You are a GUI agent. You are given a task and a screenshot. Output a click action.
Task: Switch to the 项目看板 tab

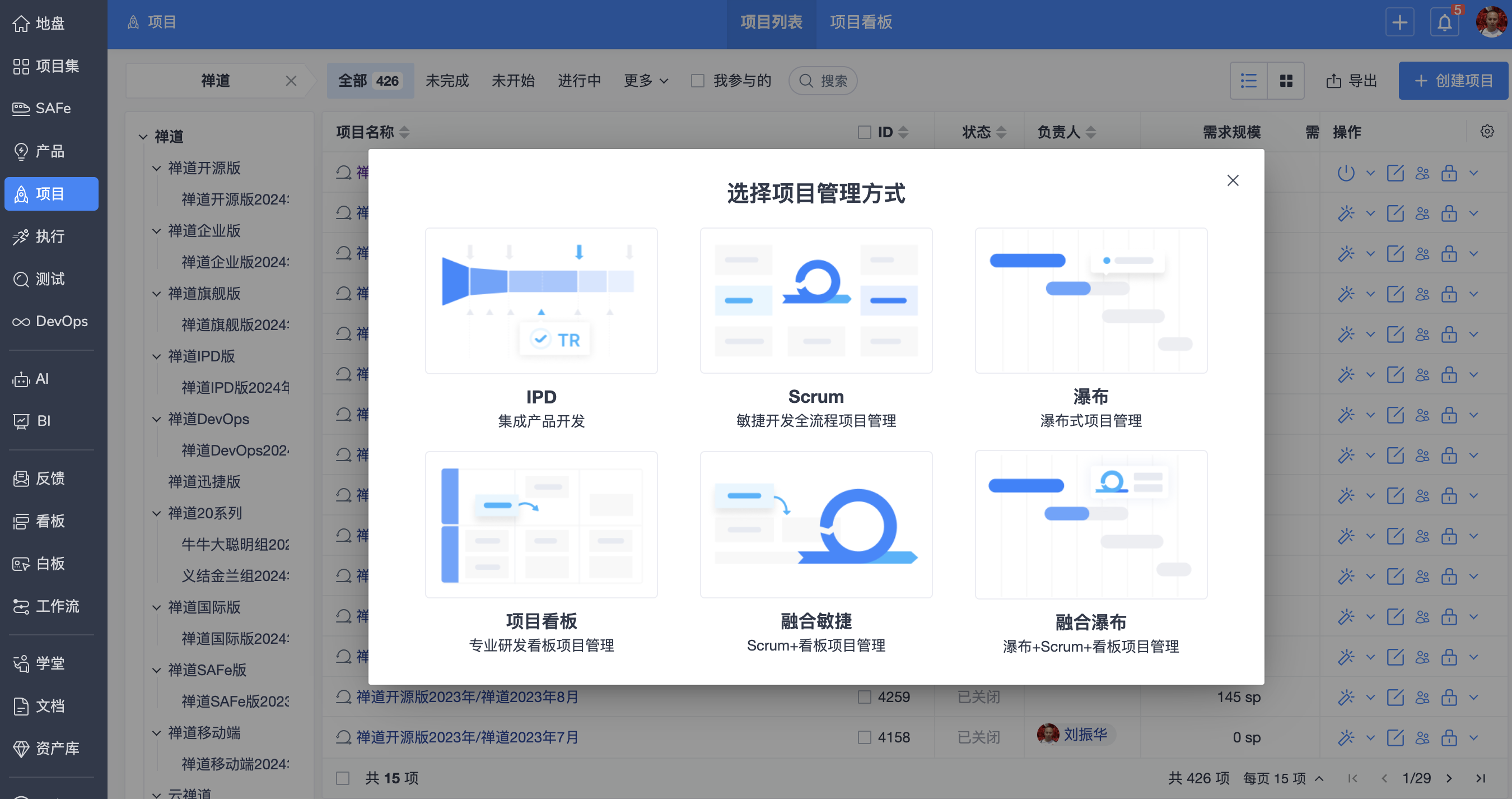tap(861, 22)
